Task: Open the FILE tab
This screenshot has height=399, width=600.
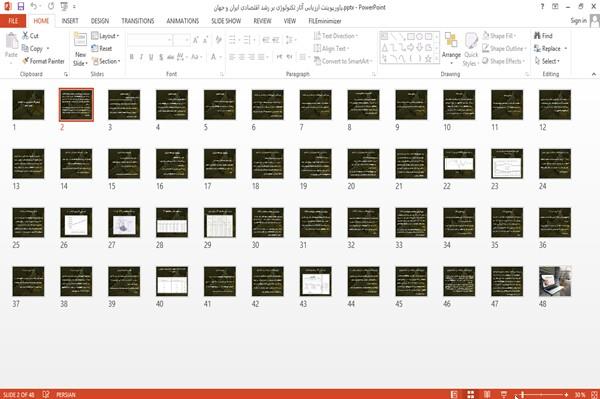Action: (13, 21)
